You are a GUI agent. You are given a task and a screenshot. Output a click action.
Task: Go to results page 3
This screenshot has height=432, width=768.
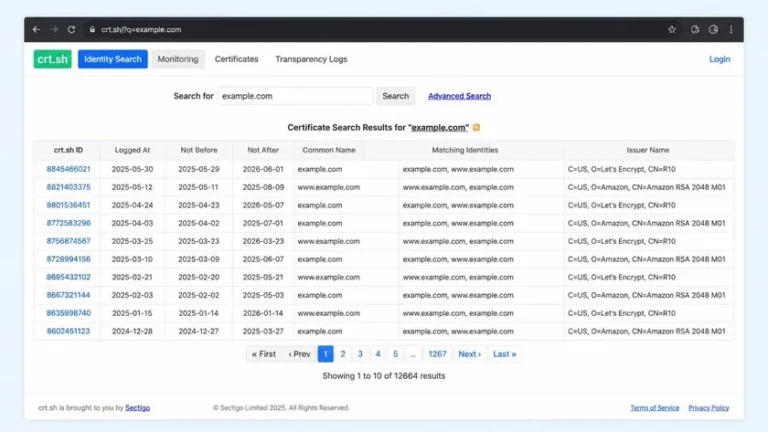(360, 354)
